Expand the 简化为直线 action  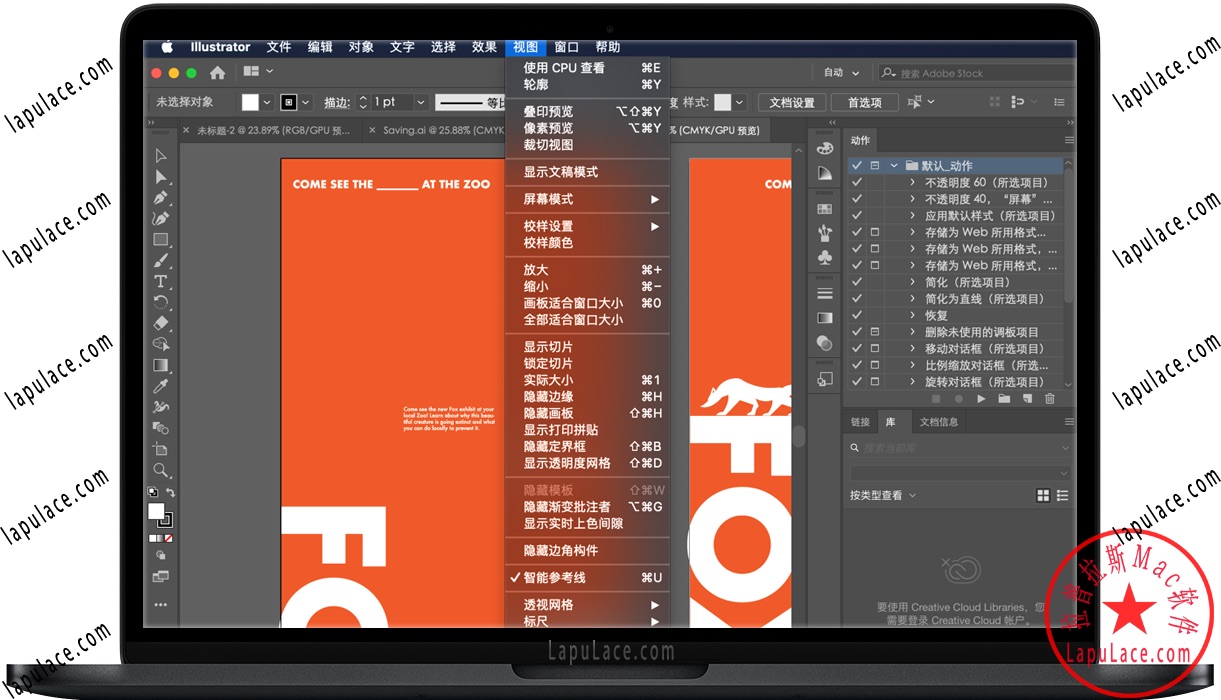coord(913,299)
